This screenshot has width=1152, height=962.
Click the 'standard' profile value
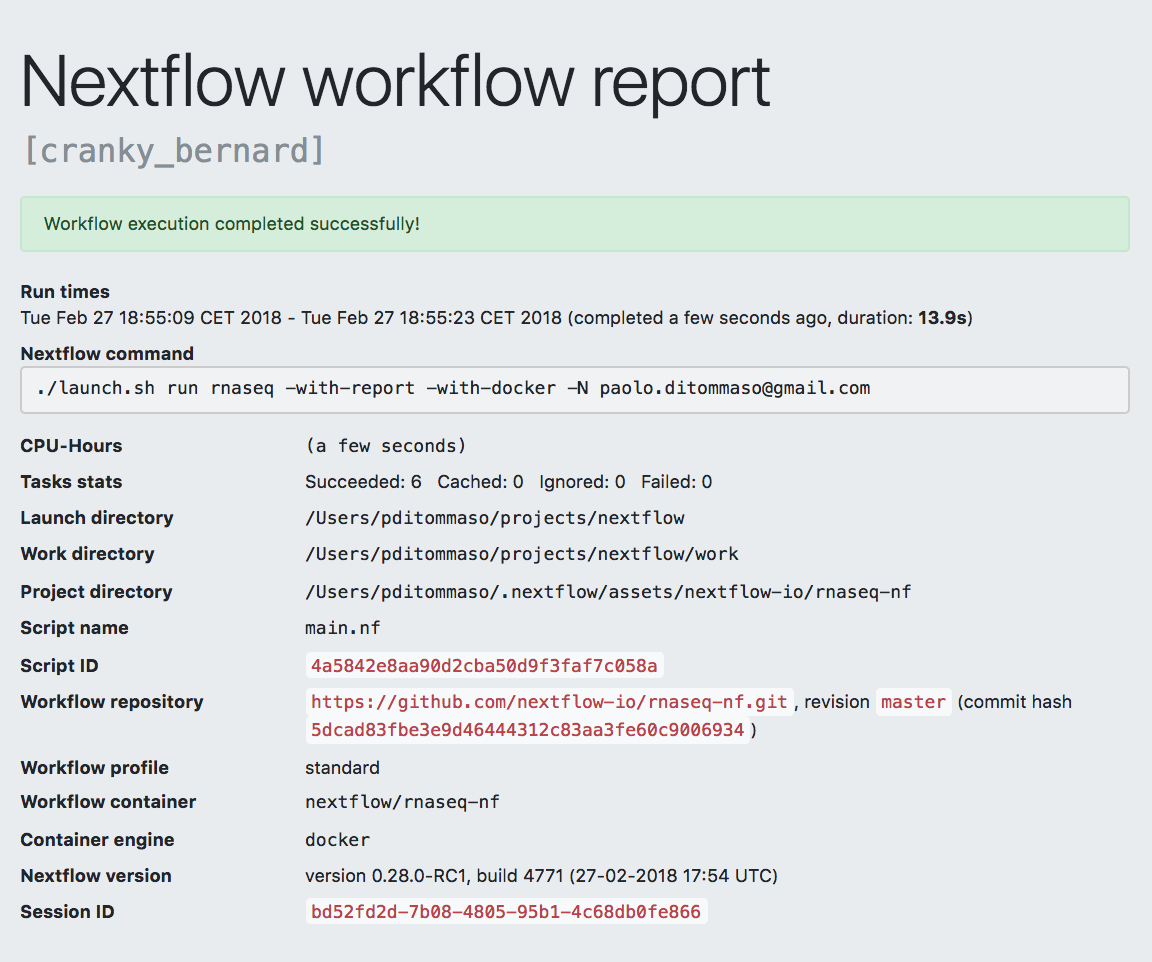click(x=342, y=768)
